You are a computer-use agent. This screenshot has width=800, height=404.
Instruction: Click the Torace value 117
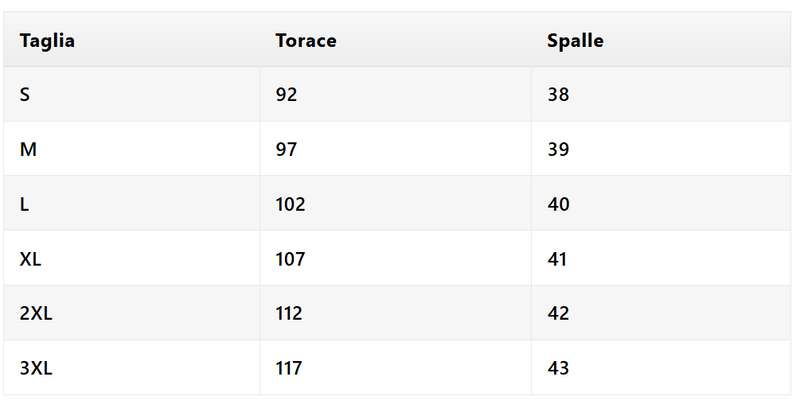[x=289, y=368]
